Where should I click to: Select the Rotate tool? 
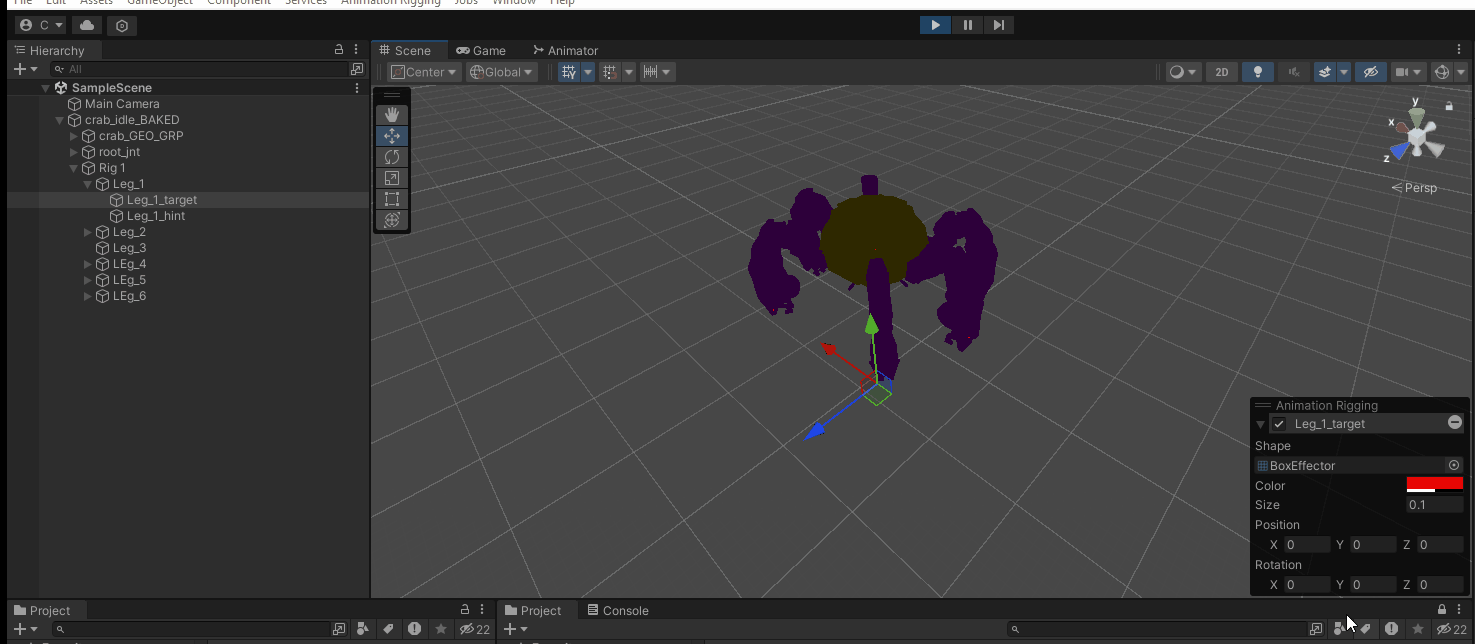coord(391,156)
